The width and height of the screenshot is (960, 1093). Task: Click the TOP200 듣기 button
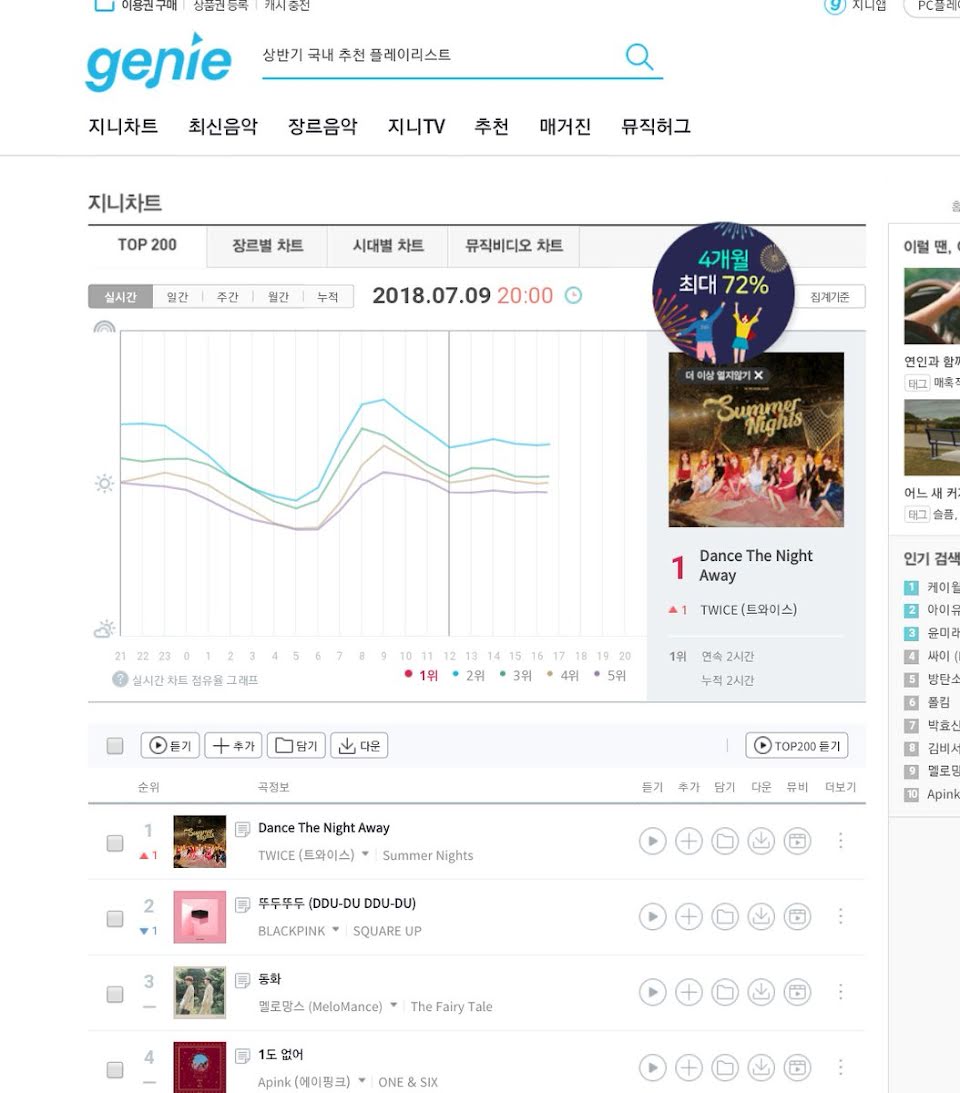coord(796,745)
